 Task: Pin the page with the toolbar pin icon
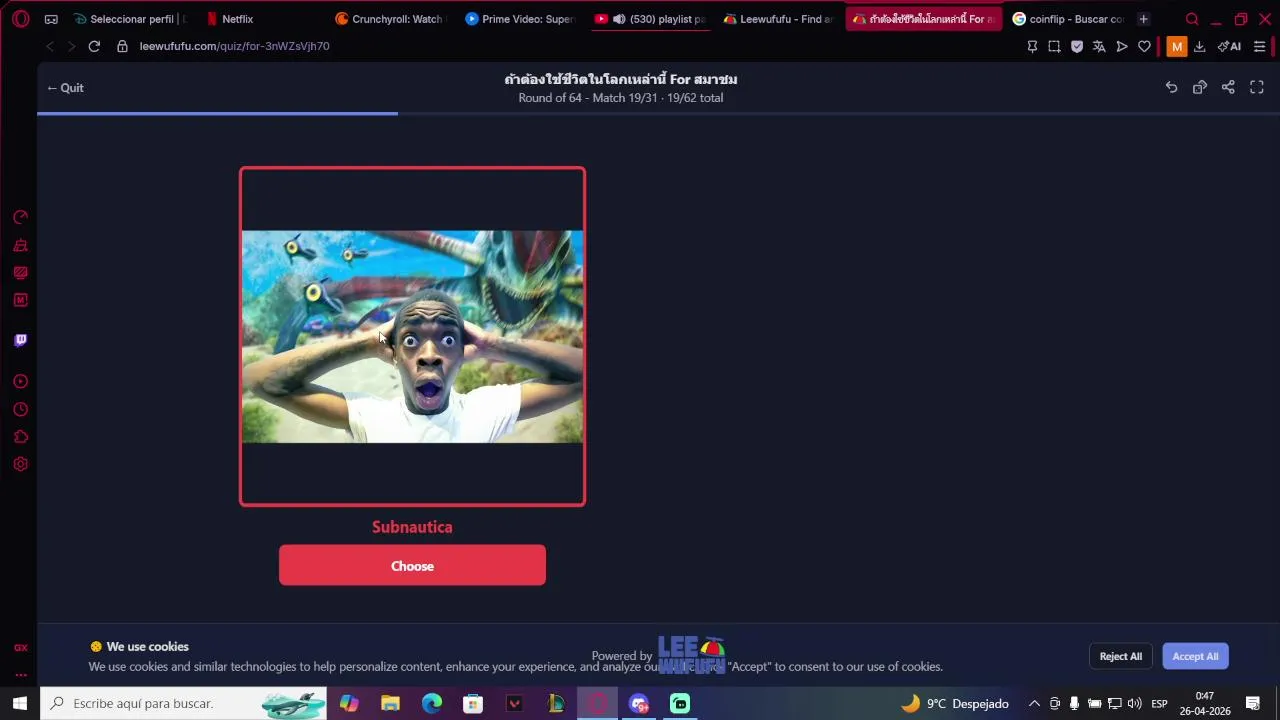coord(1032,46)
